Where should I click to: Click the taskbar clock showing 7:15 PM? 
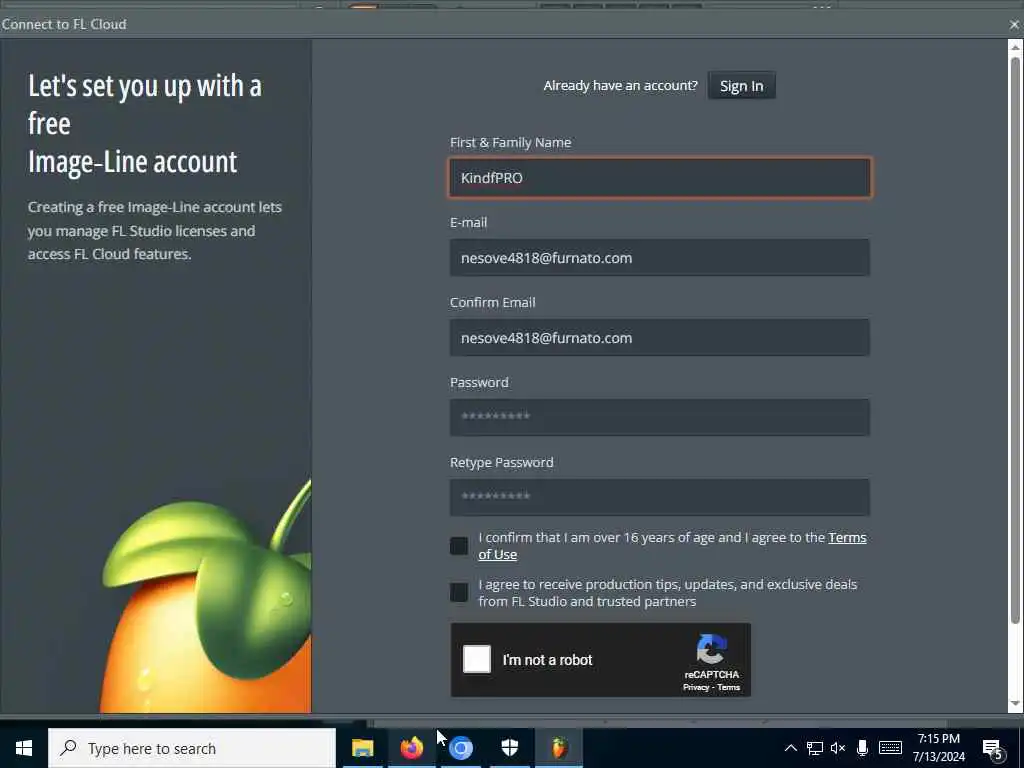(938, 748)
